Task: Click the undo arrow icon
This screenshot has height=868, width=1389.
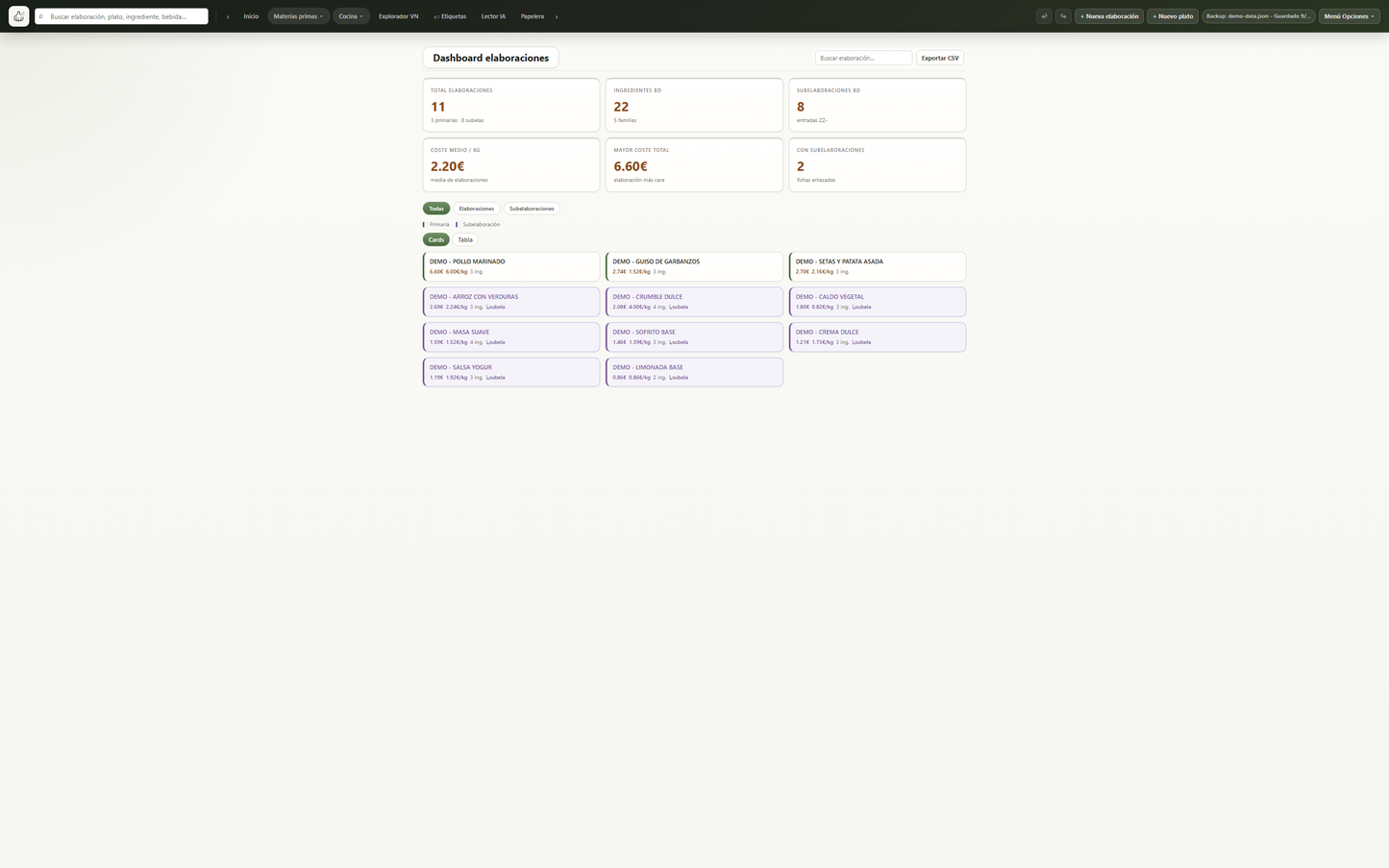Action: (x=1044, y=16)
